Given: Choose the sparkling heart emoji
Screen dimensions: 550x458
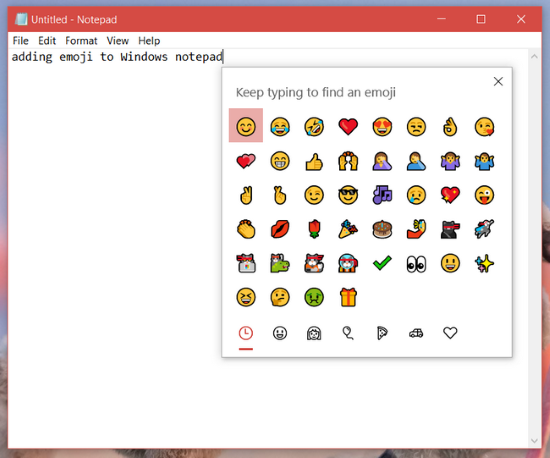Looking at the screenshot, I should click(450, 195).
